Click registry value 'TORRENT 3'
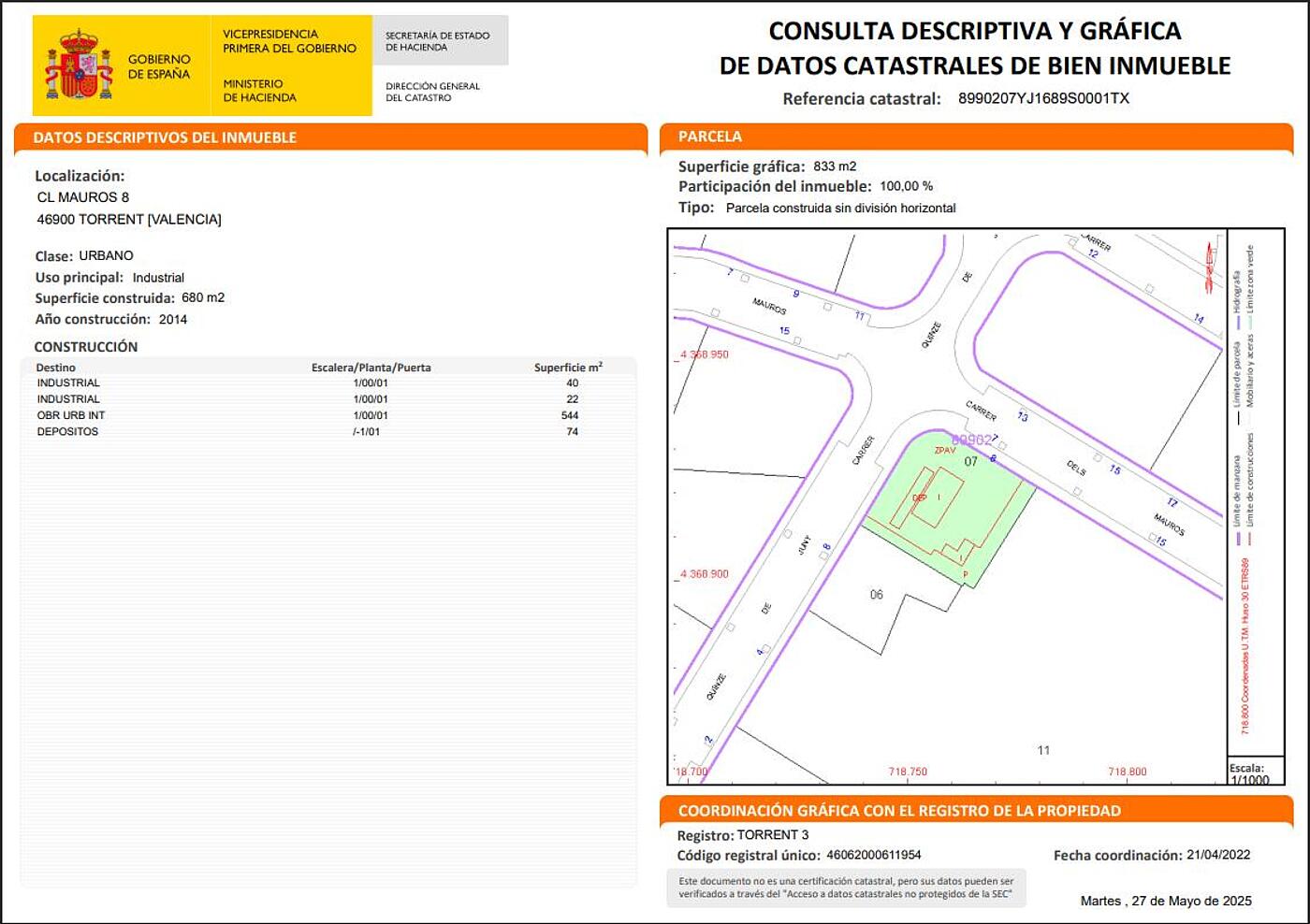This screenshot has width=1310, height=924. tap(773, 835)
